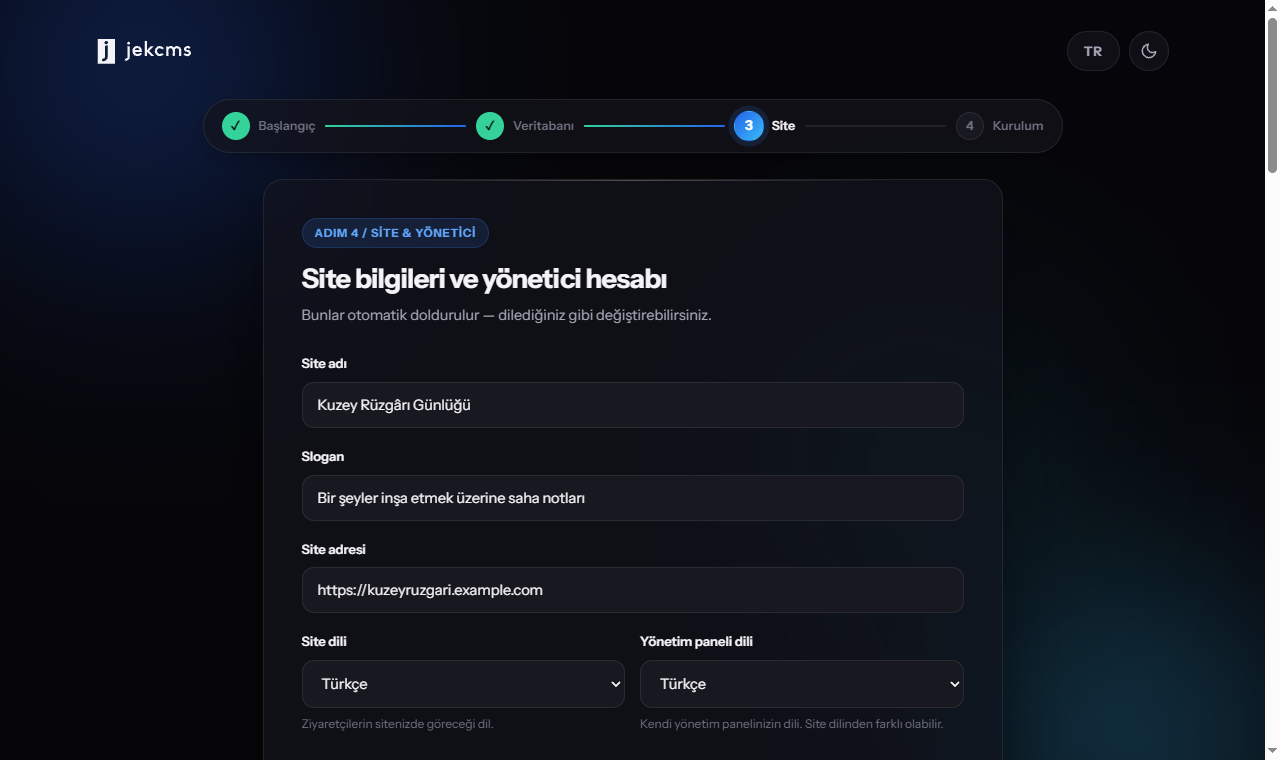The height and width of the screenshot is (760, 1280).
Task: Focus the Slogan input field
Action: [633, 498]
